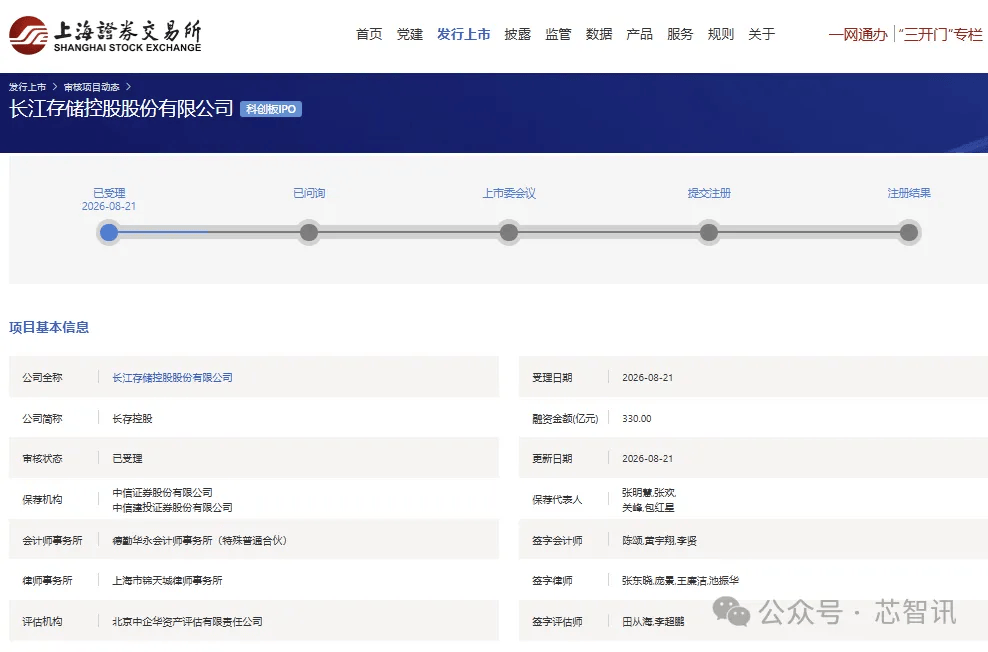Go to 发行上市 breadcrumb
Image resolution: width=988 pixels, height=652 pixels.
point(28,87)
